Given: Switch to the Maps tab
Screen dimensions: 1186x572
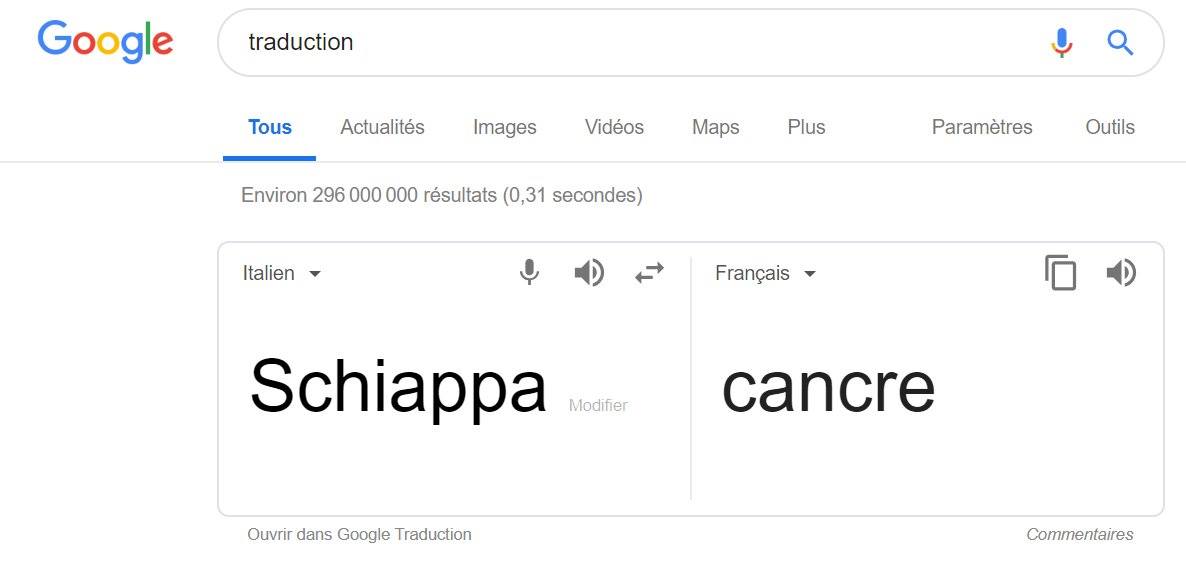Looking at the screenshot, I should [716, 127].
